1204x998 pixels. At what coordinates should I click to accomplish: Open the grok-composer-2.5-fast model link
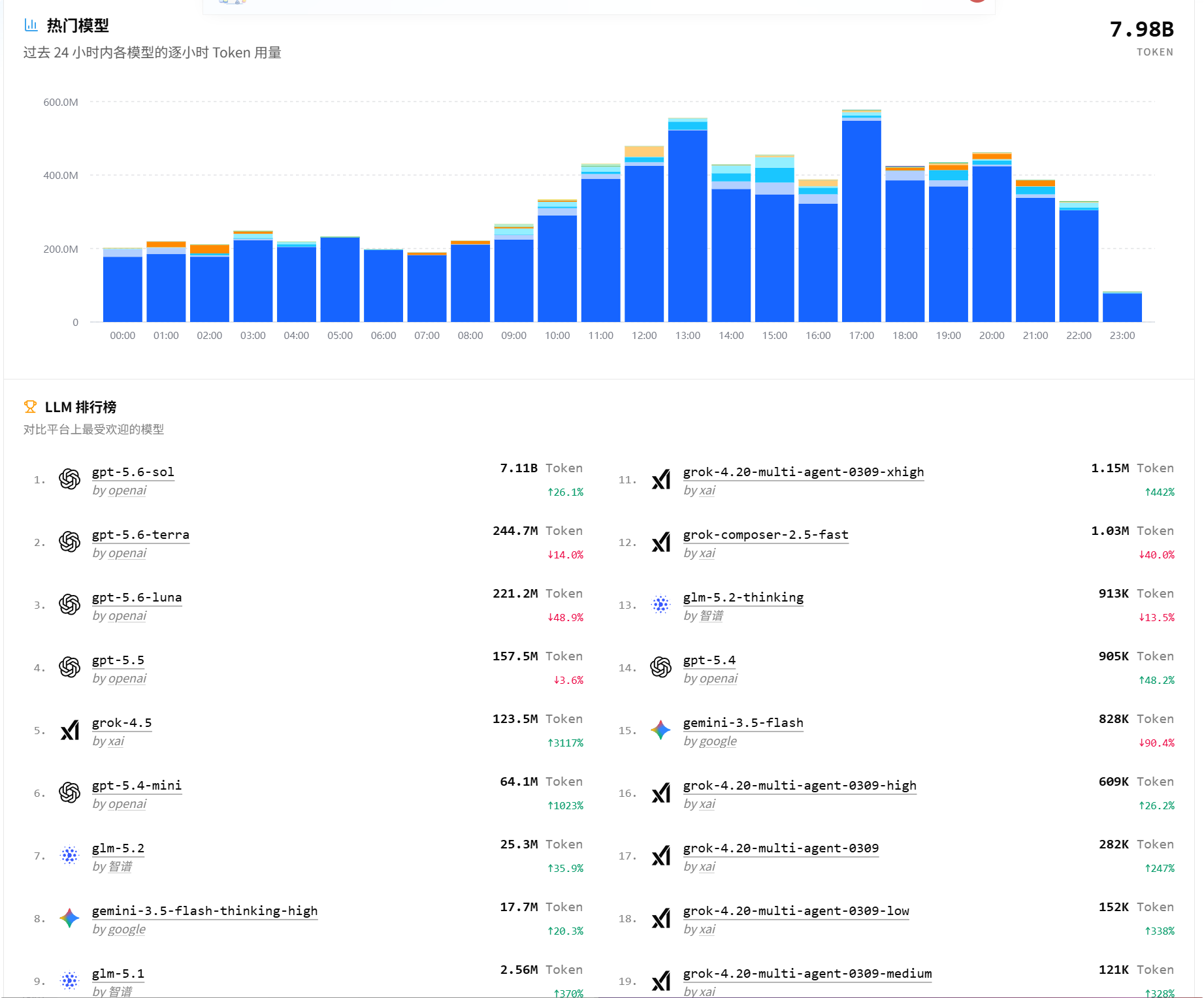click(766, 535)
